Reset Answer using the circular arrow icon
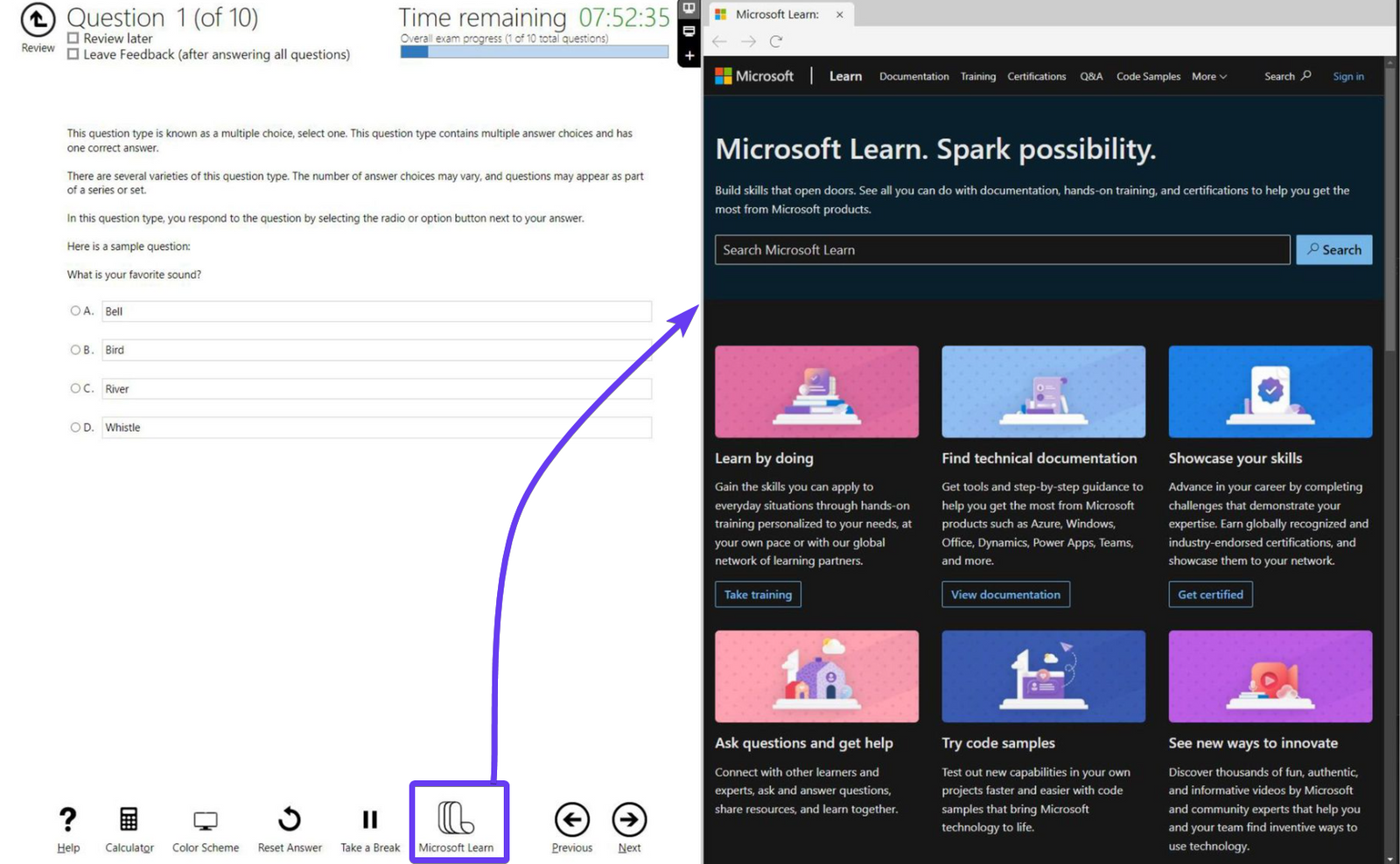The height and width of the screenshot is (864, 1400). tap(289, 820)
